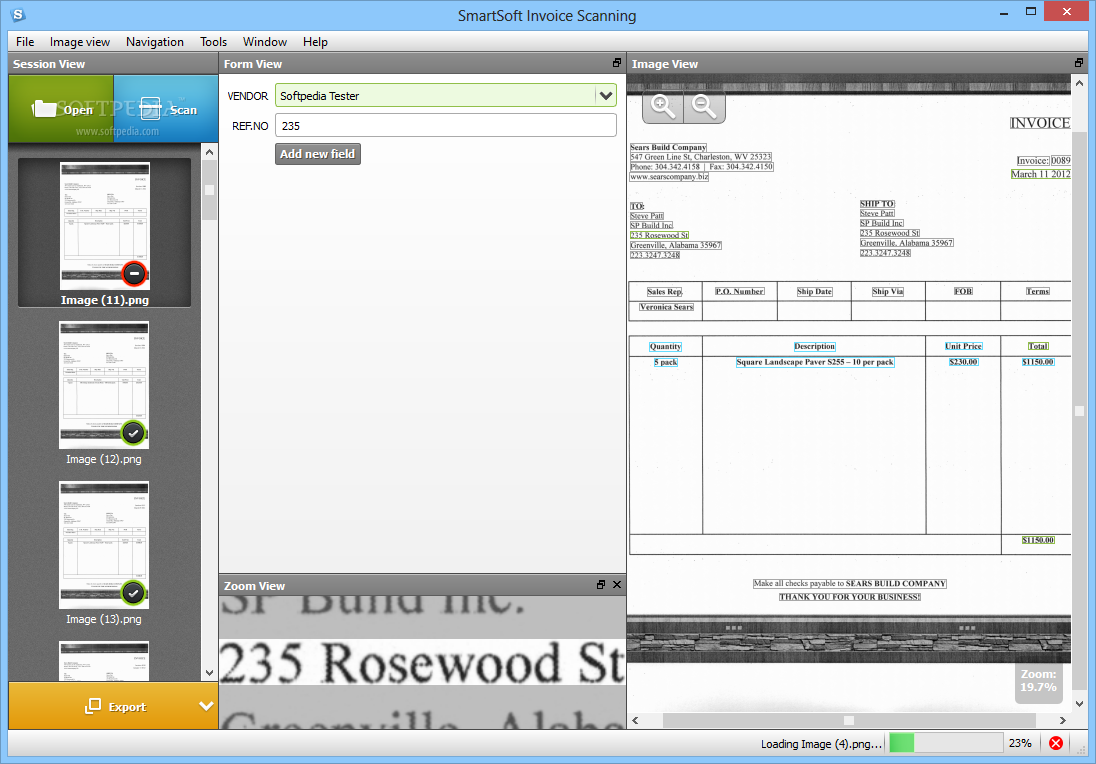Screen dimensions: 1096x764
Task: Select highlighted '235 Rosewood St' under TO
Action: 659,236
